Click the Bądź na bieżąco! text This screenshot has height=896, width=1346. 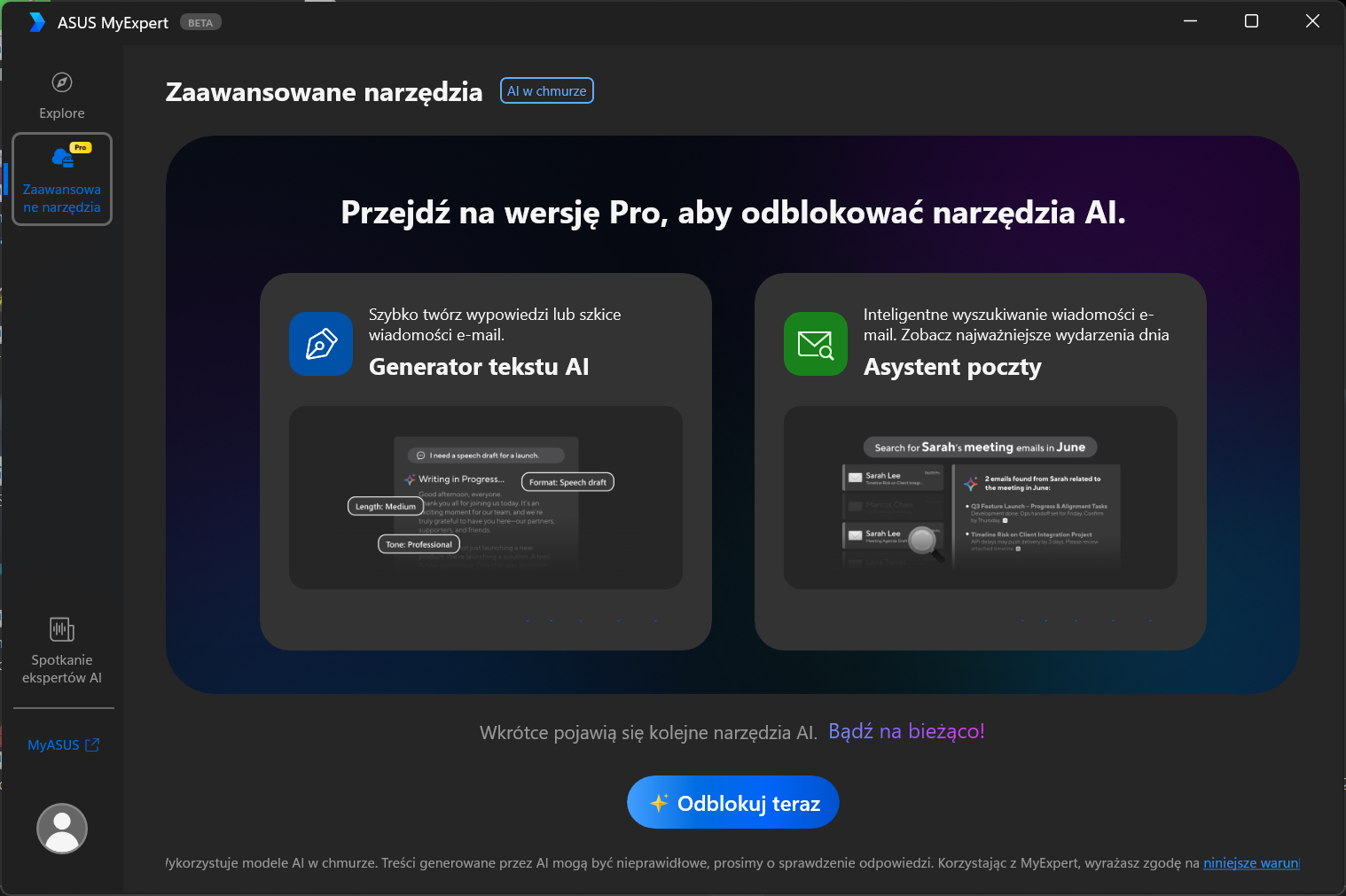pos(906,731)
